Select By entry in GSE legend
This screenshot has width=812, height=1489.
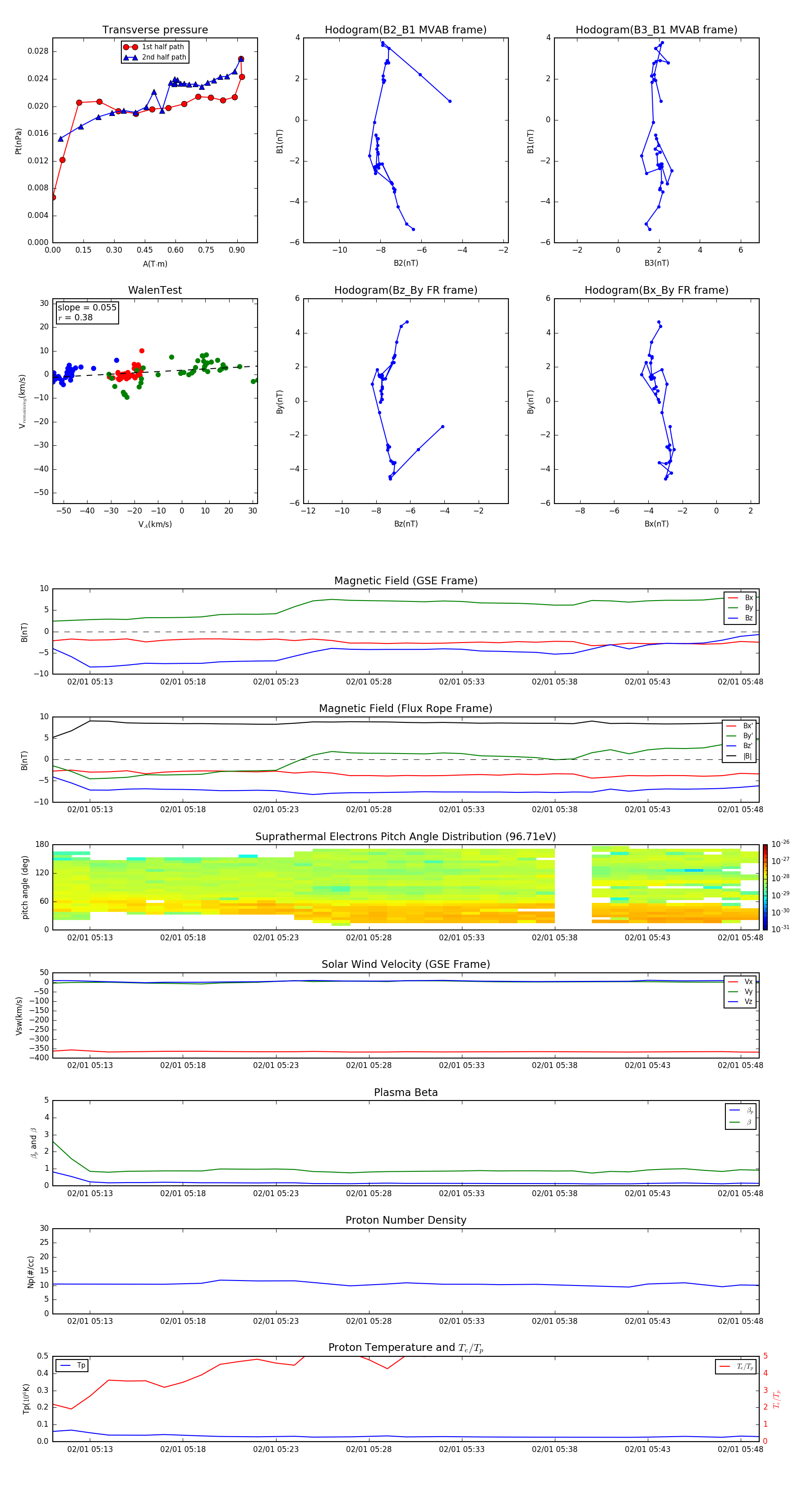(740, 607)
